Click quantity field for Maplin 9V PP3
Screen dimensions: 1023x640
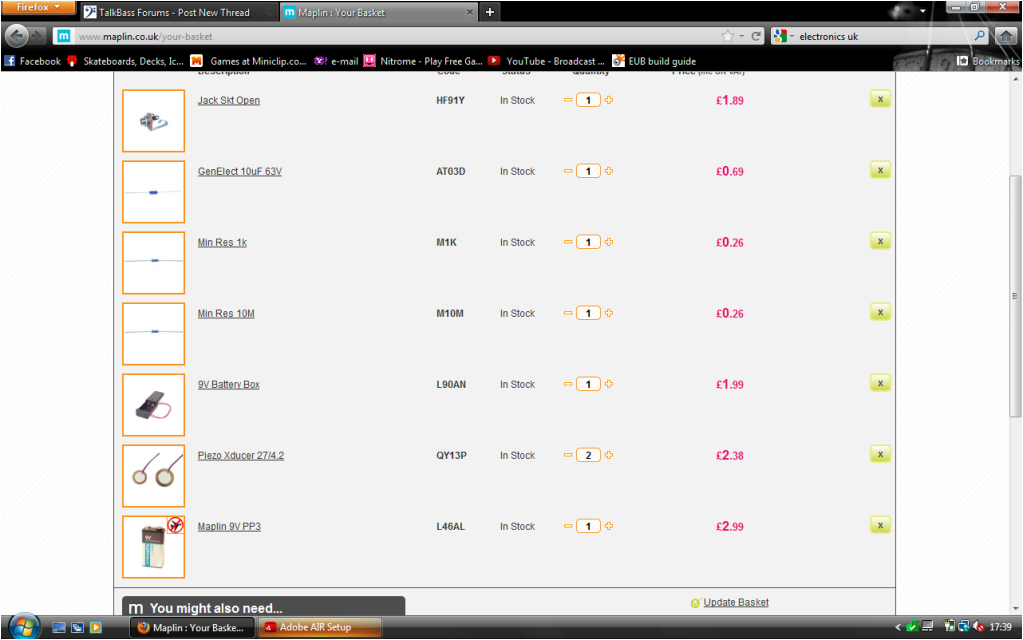click(588, 526)
